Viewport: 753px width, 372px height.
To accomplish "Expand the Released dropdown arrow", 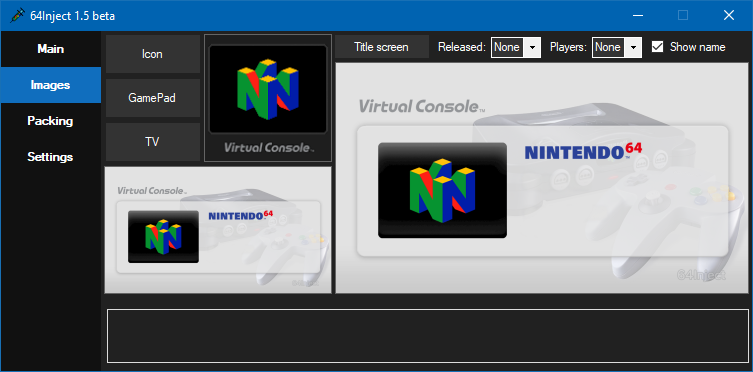I will tap(532, 48).
